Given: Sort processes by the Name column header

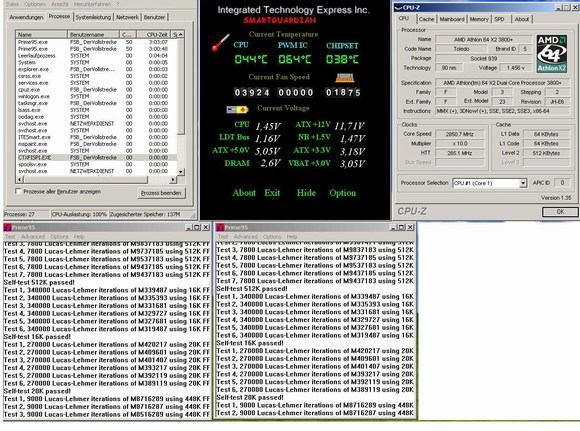Looking at the screenshot, I should tap(41, 34).
